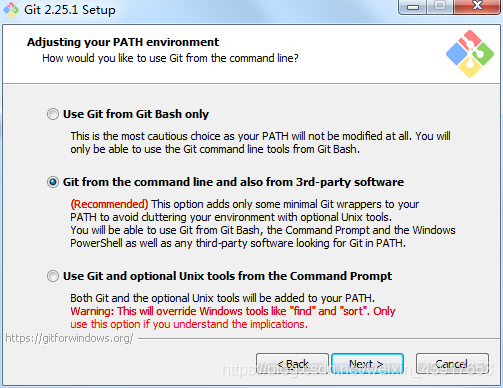Close the Git 2.25.1 Setup window
This screenshot has height=388, width=503.
coord(477,7)
